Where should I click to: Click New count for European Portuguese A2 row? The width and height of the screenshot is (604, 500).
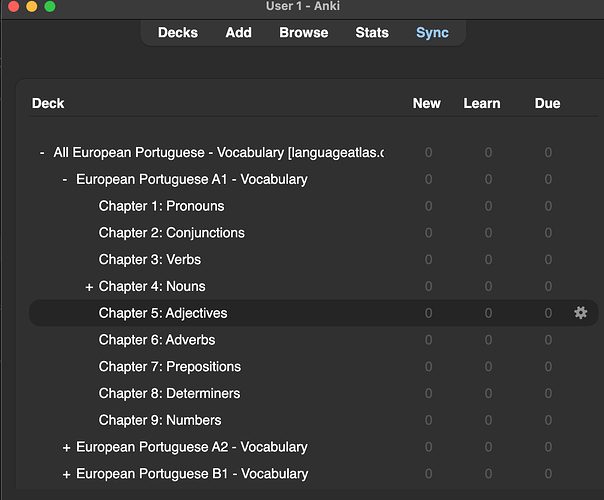point(428,447)
